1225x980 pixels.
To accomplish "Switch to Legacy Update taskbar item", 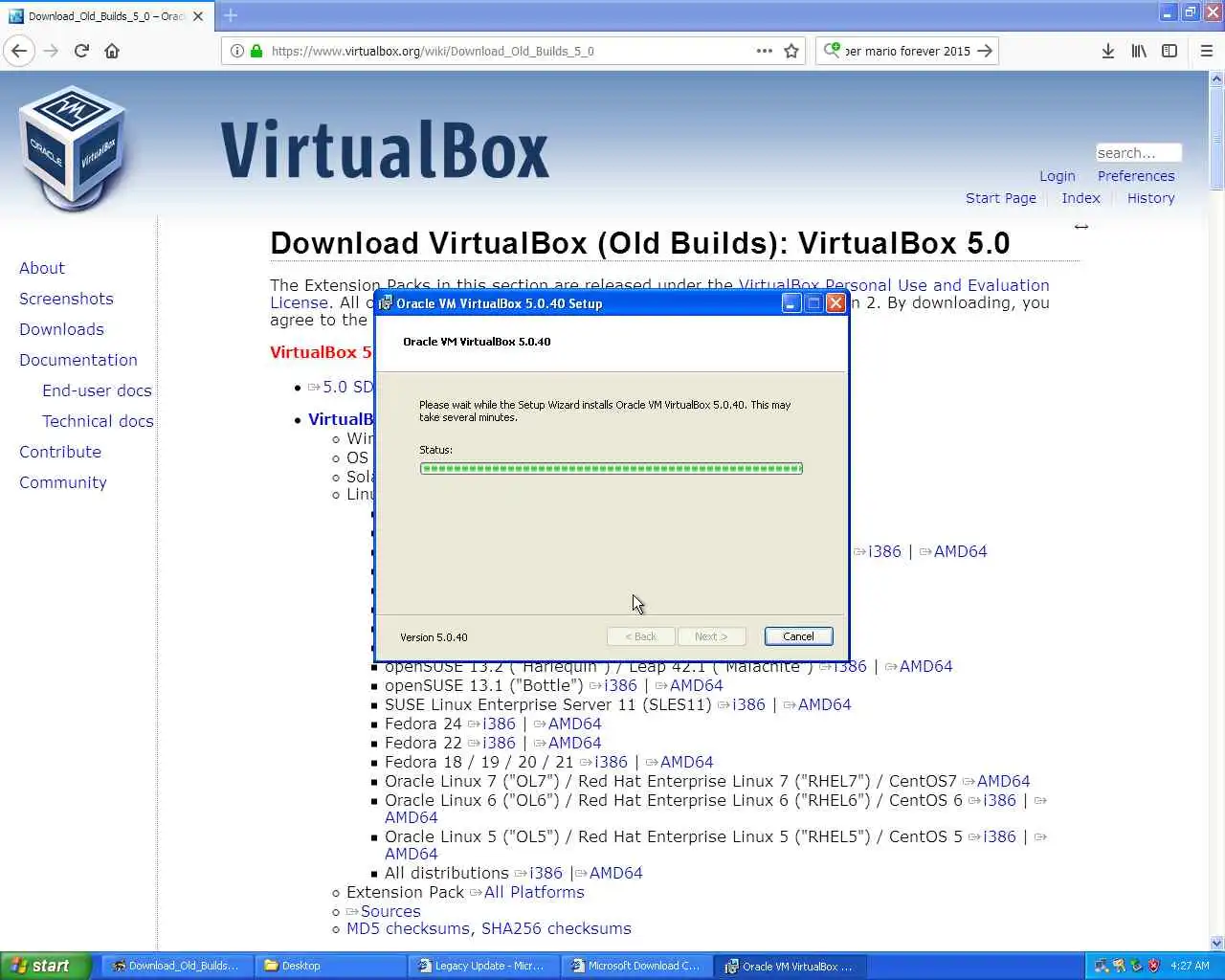I will (483, 966).
